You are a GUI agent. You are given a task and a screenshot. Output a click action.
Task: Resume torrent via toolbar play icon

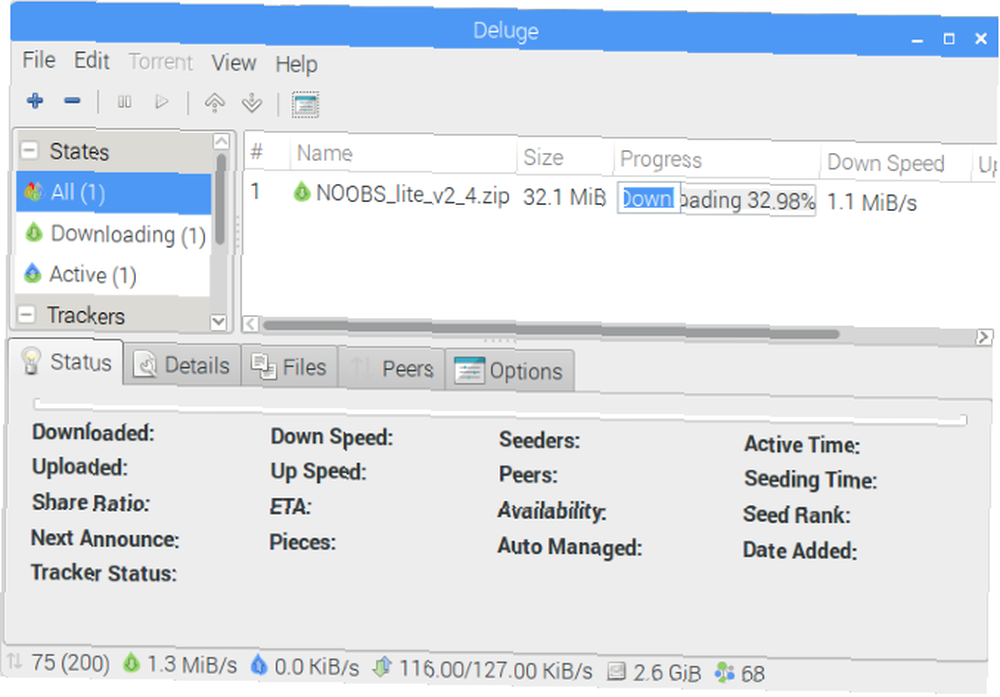tap(162, 102)
